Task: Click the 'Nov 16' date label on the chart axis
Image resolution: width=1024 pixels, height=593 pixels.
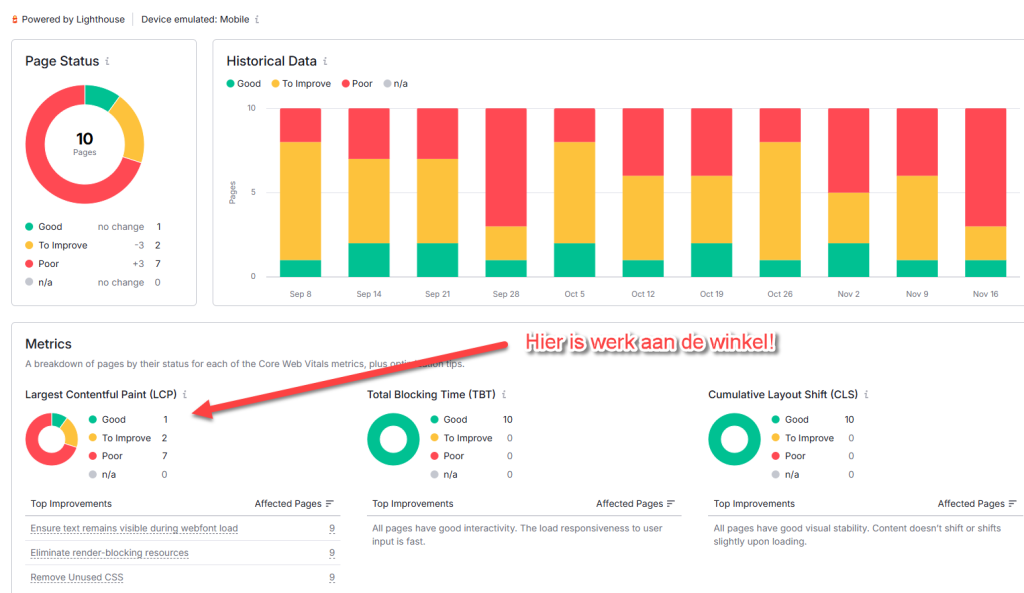Action: [985, 294]
